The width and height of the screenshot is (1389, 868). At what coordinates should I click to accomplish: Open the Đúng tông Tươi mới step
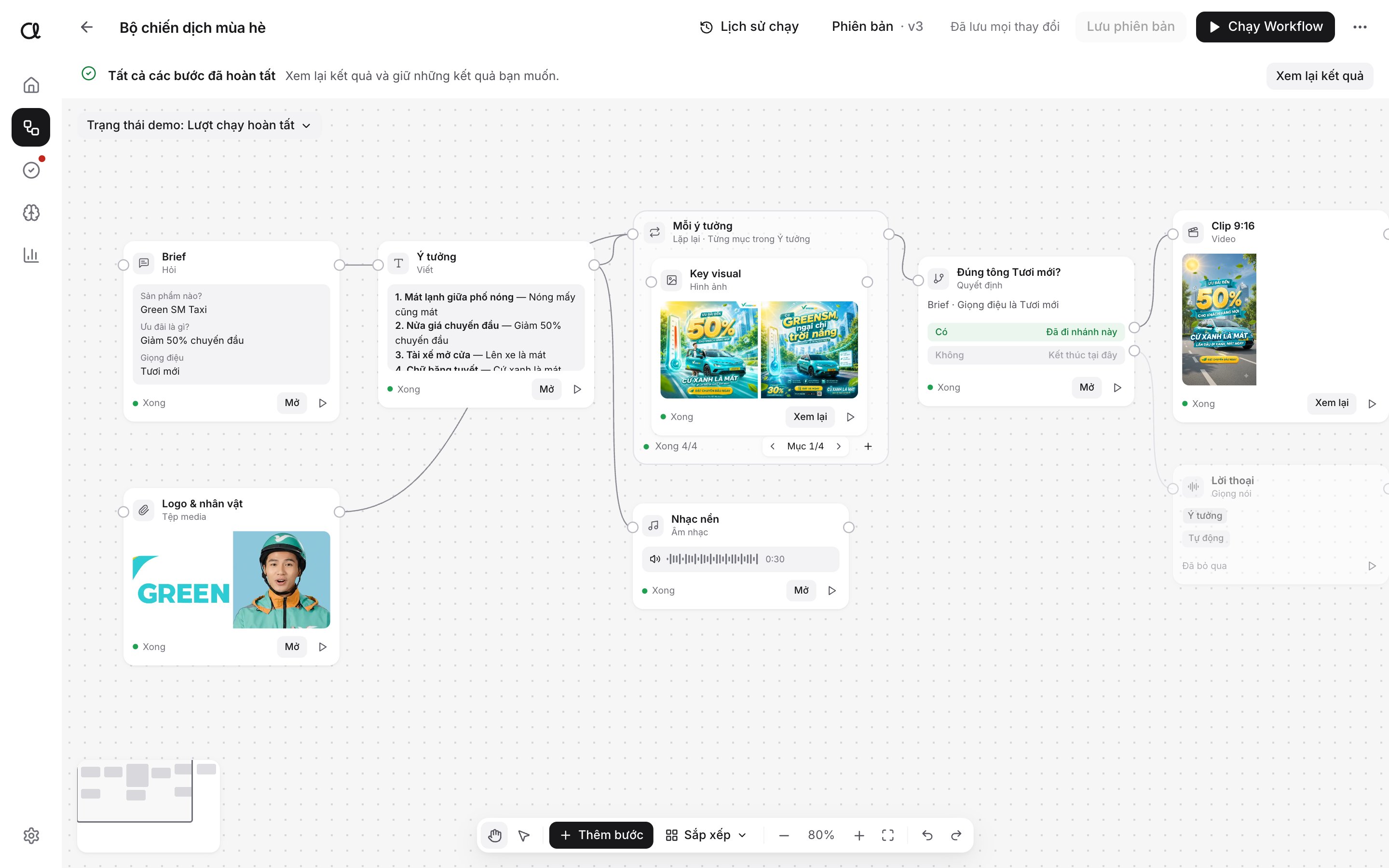point(1087,388)
